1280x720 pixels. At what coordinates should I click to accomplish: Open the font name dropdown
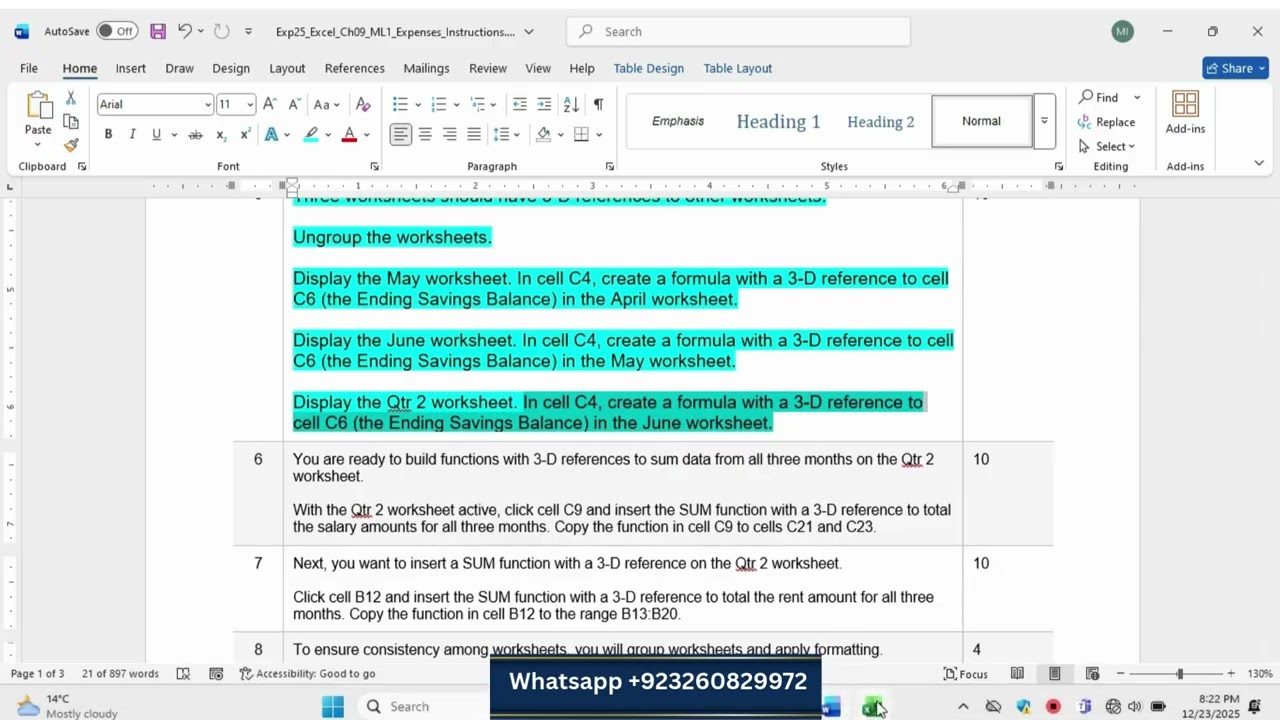208,104
